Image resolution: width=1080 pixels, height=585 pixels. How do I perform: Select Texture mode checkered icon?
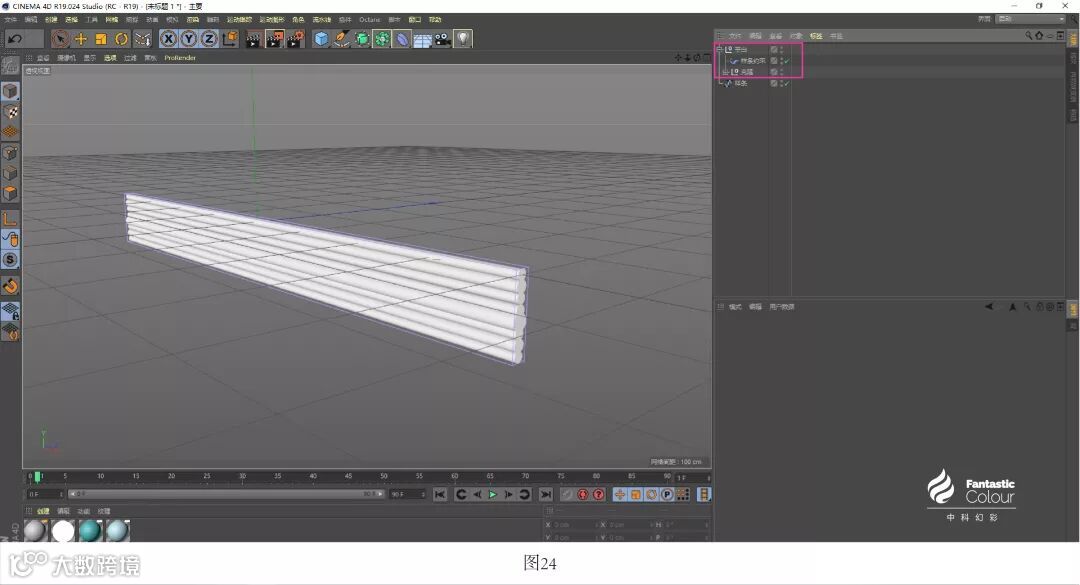[10, 112]
